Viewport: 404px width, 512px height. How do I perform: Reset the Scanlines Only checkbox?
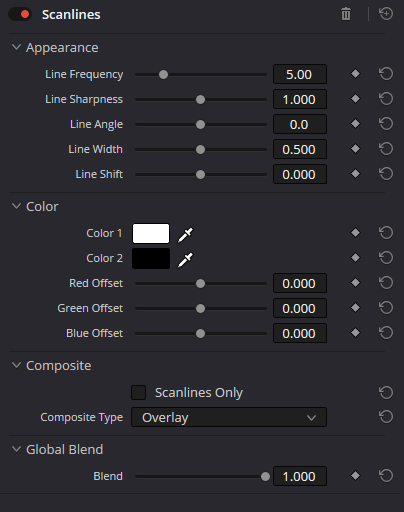click(386, 392)
